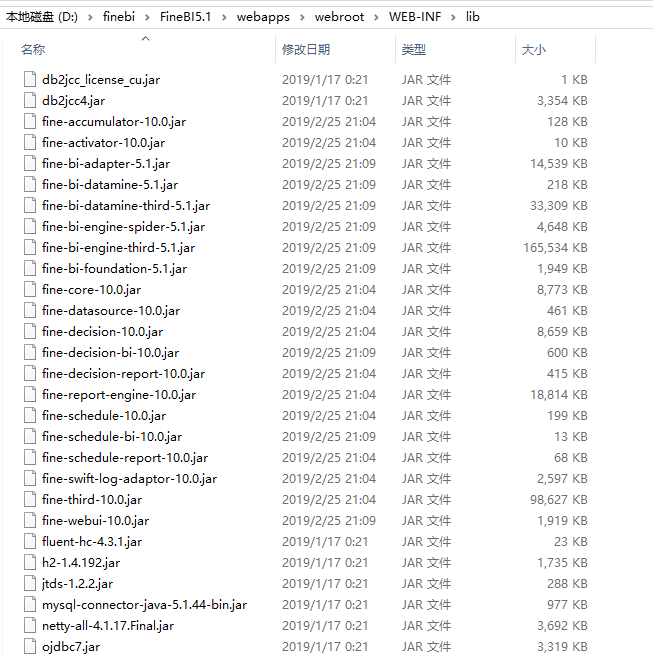
Task: Navigate to the webroot folder breadcrumb
Action: click(339, 17)
